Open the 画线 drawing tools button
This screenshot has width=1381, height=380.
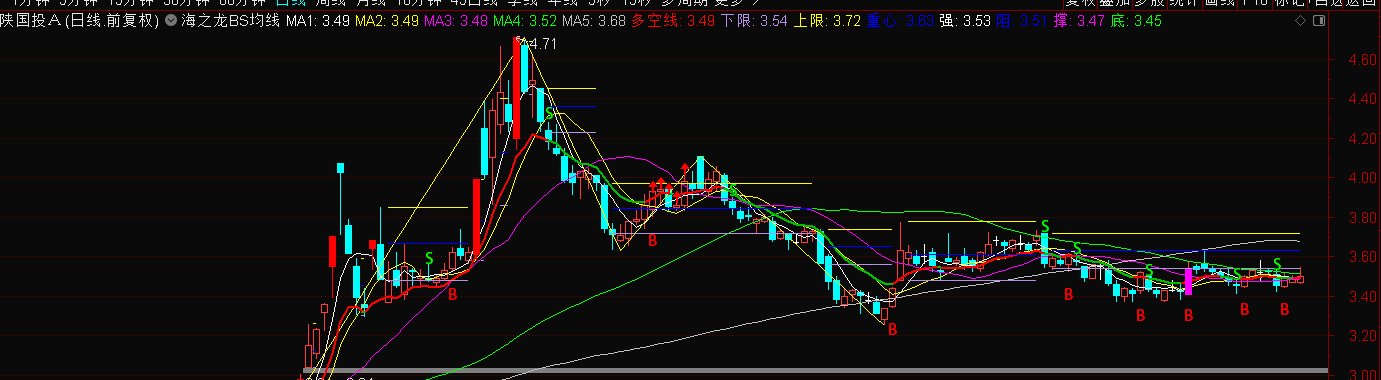(x=1220, y=4)
